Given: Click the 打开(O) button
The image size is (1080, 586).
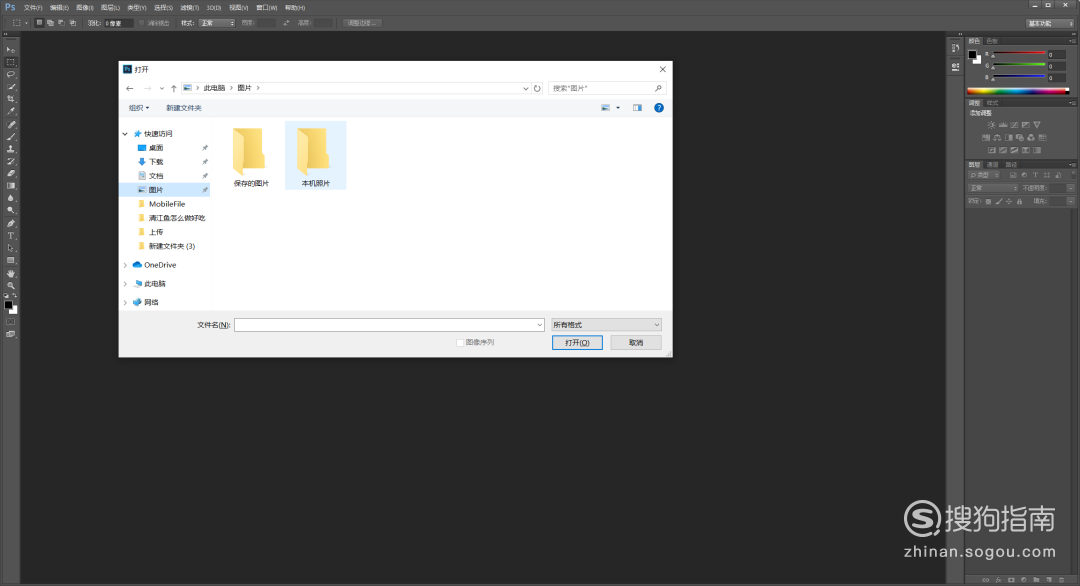Looking at the screenshot, I should tap(577, 342).
